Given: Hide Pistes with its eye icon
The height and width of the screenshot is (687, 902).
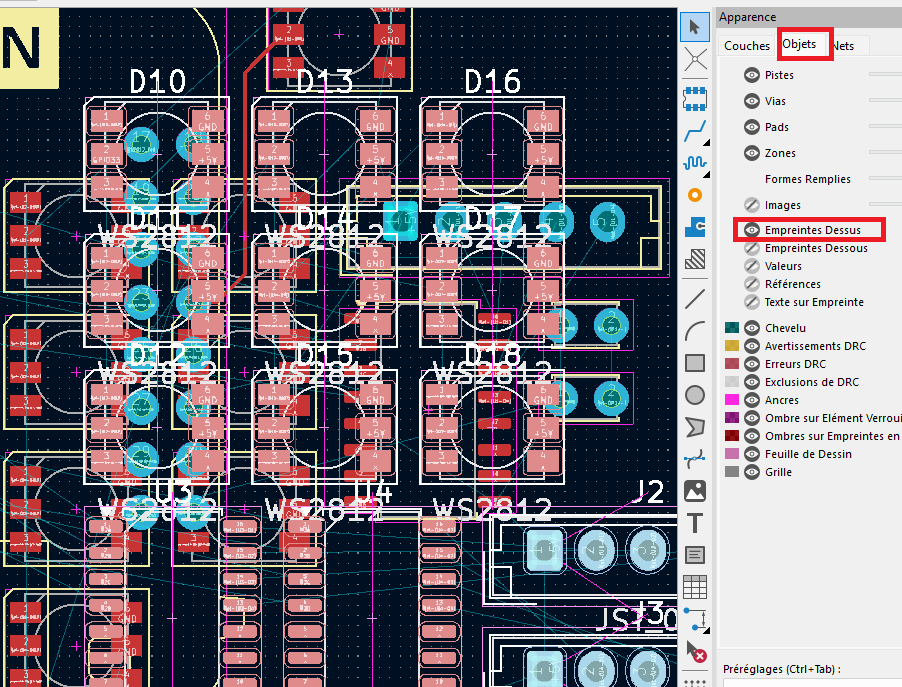Looking at the screenshot, I should click(x=751, y=75).
